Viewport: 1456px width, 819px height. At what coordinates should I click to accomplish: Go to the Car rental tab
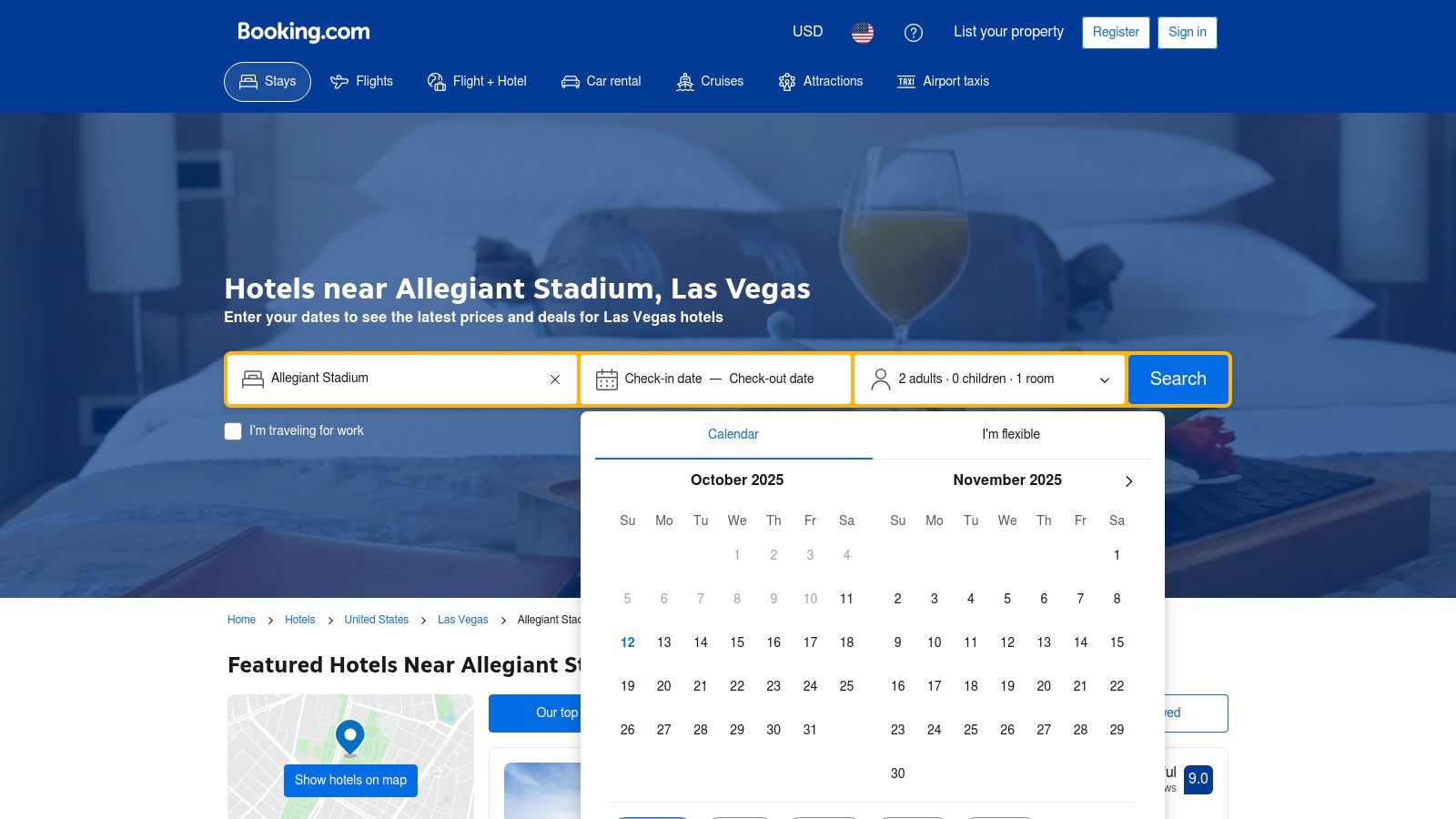click(x=601, y=82)
